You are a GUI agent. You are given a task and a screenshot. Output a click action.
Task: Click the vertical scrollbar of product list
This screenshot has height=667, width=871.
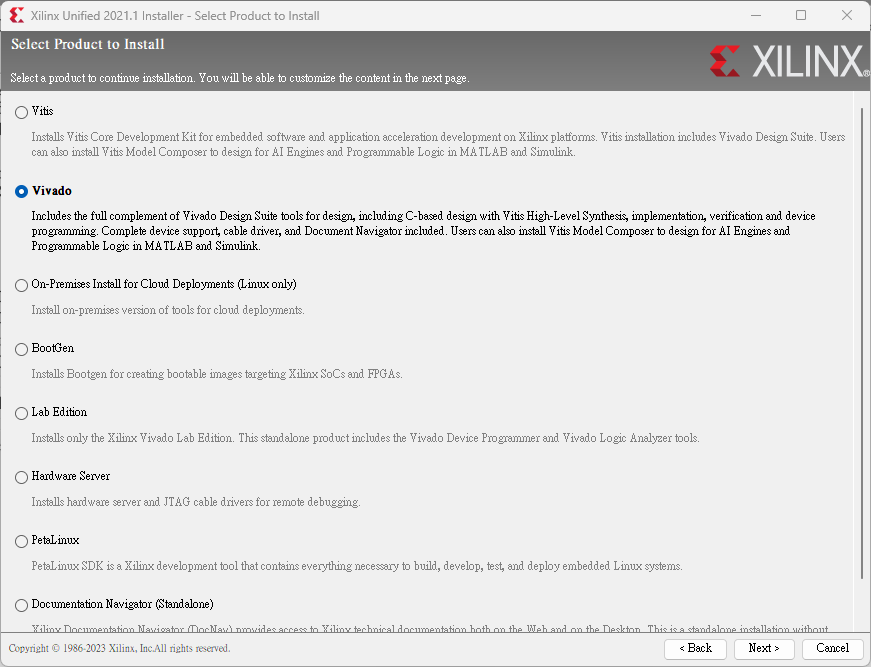[x=862, y=344]
